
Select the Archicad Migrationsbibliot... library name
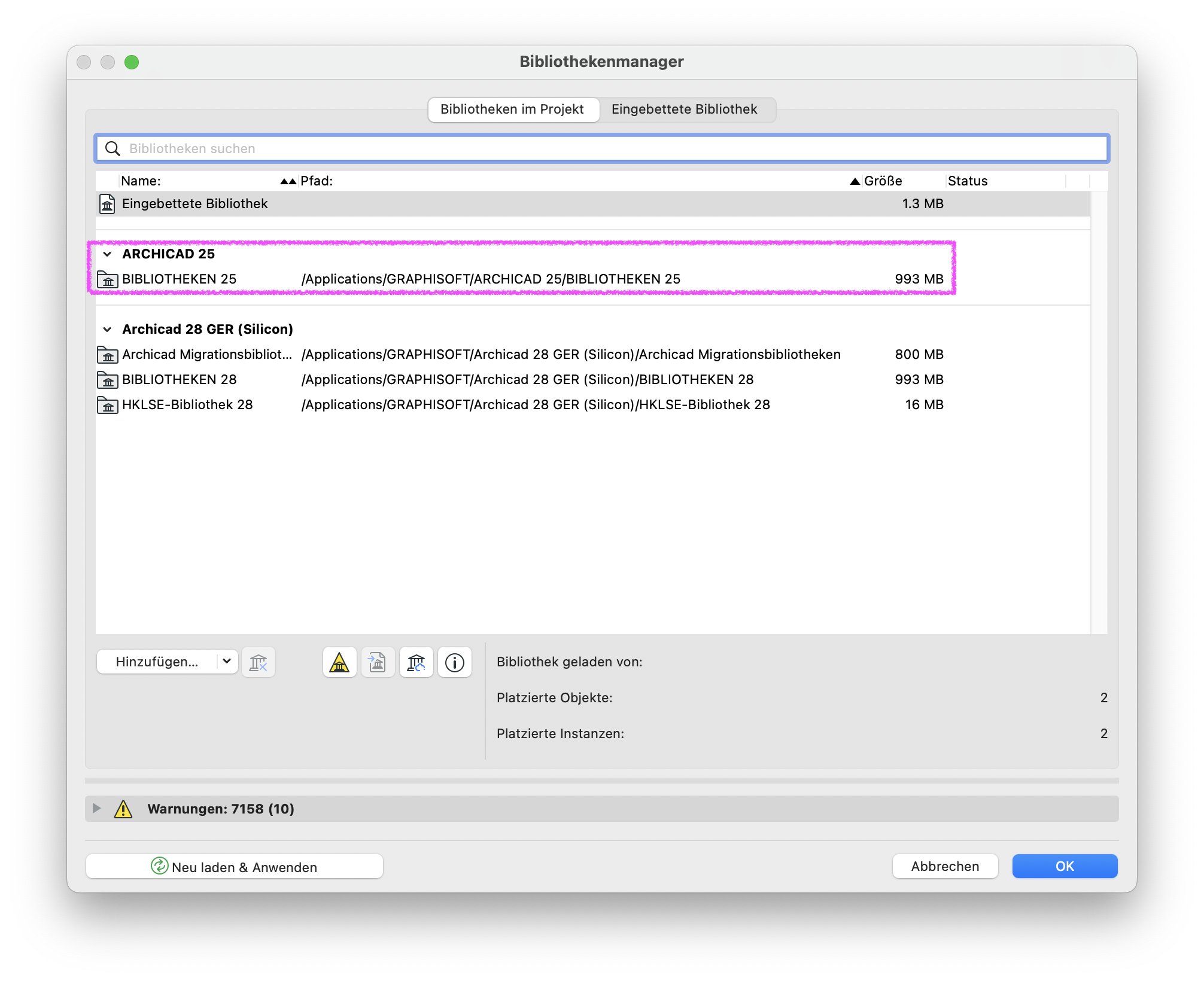pos(207,355)
